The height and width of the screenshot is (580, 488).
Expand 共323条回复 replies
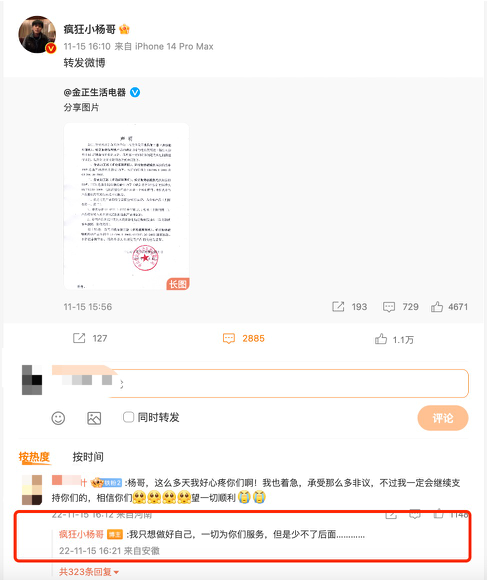[x=89, y=572]
